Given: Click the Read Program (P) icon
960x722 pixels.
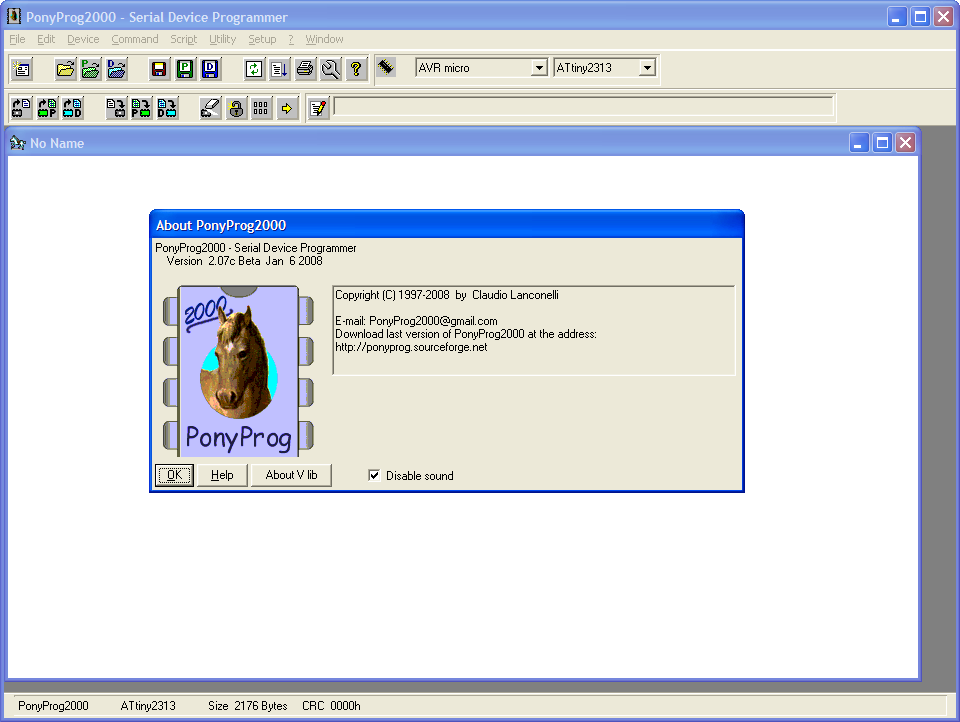Looking at the screenshot, I should coord(48,108).
